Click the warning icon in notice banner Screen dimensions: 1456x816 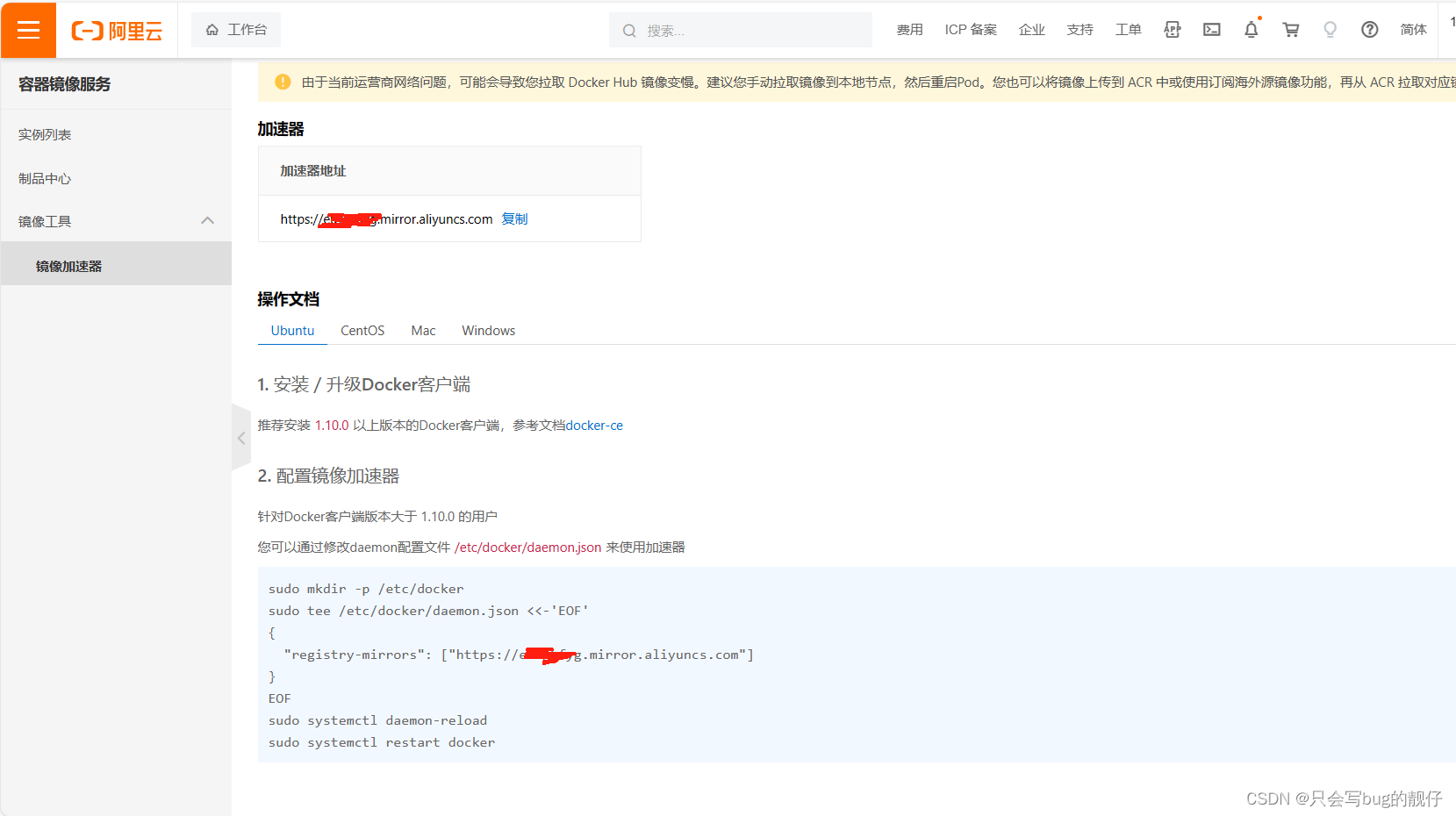[x=283, y=82]
